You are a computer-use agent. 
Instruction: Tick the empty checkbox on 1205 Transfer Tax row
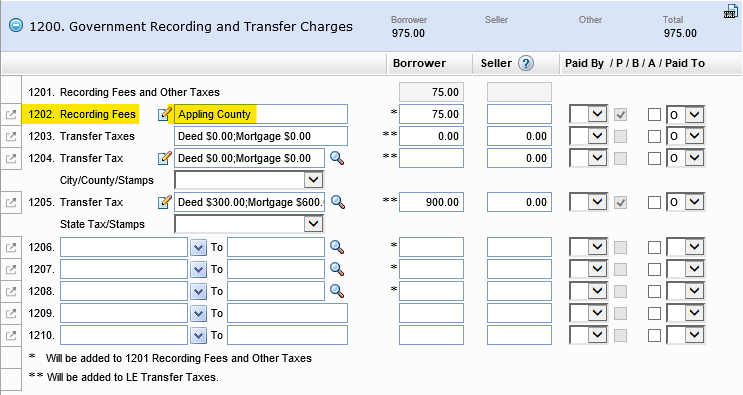[654, 202]
